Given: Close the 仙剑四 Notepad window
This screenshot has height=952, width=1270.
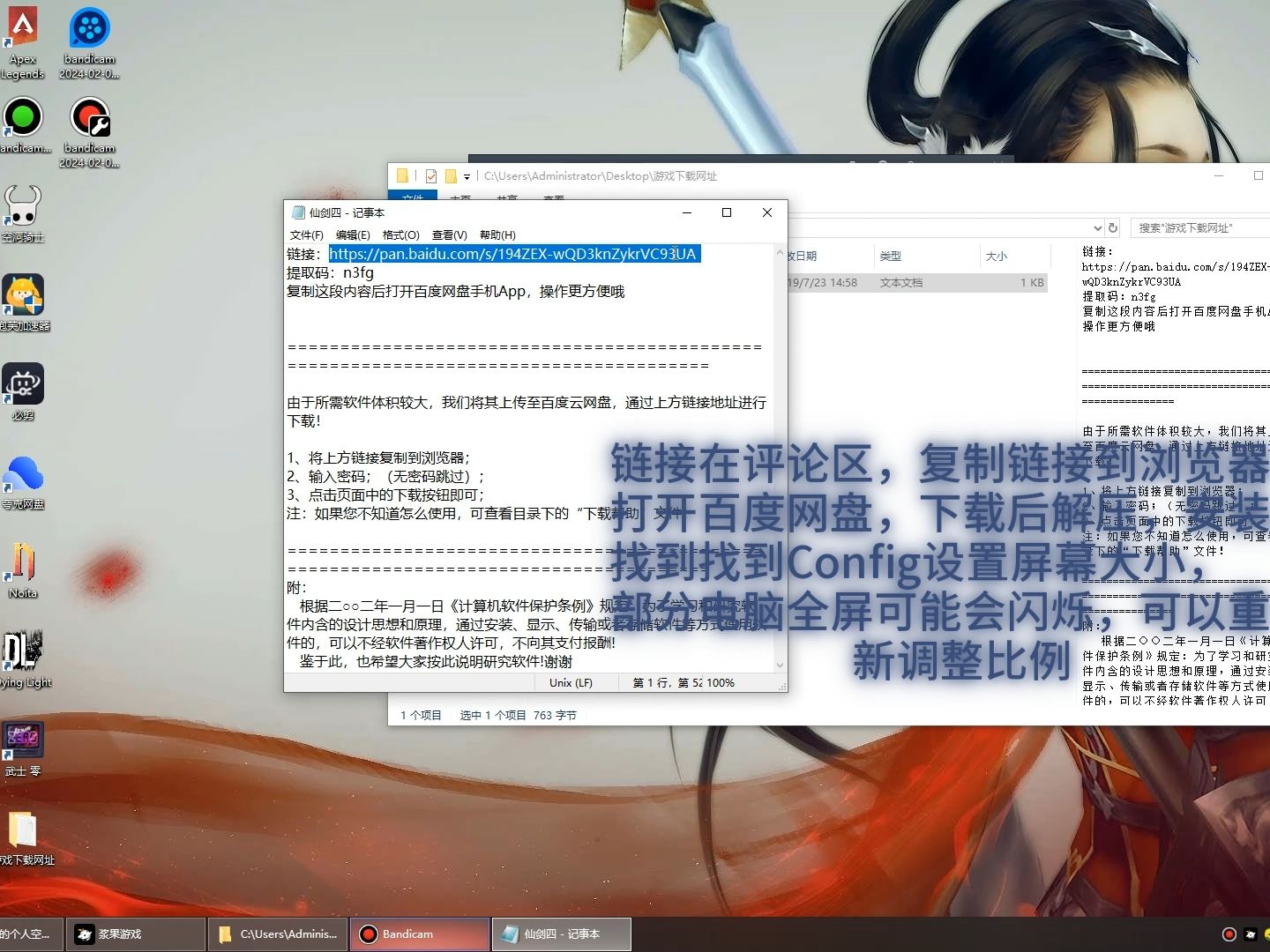Looking at the screenshot, I should pos(767,212).
